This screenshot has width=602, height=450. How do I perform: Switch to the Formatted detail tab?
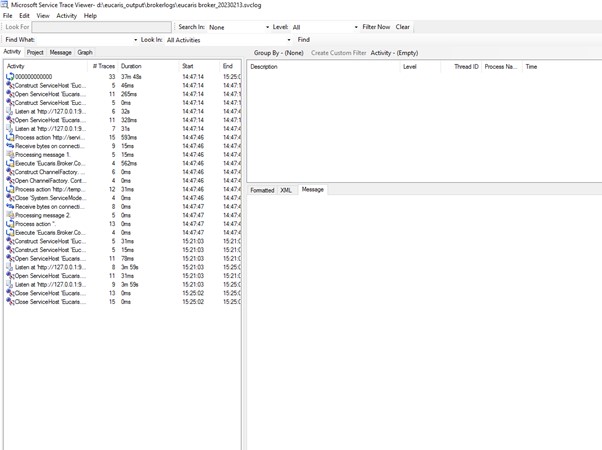click(262, 190)
